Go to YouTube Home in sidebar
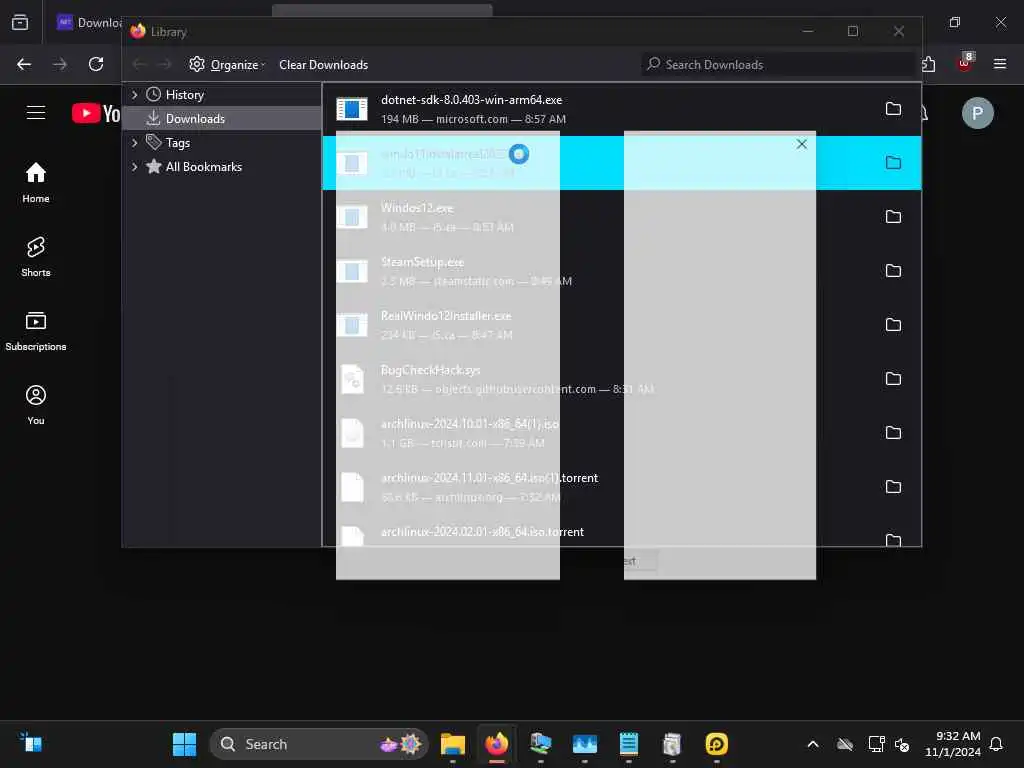 (x=36, y=183)
